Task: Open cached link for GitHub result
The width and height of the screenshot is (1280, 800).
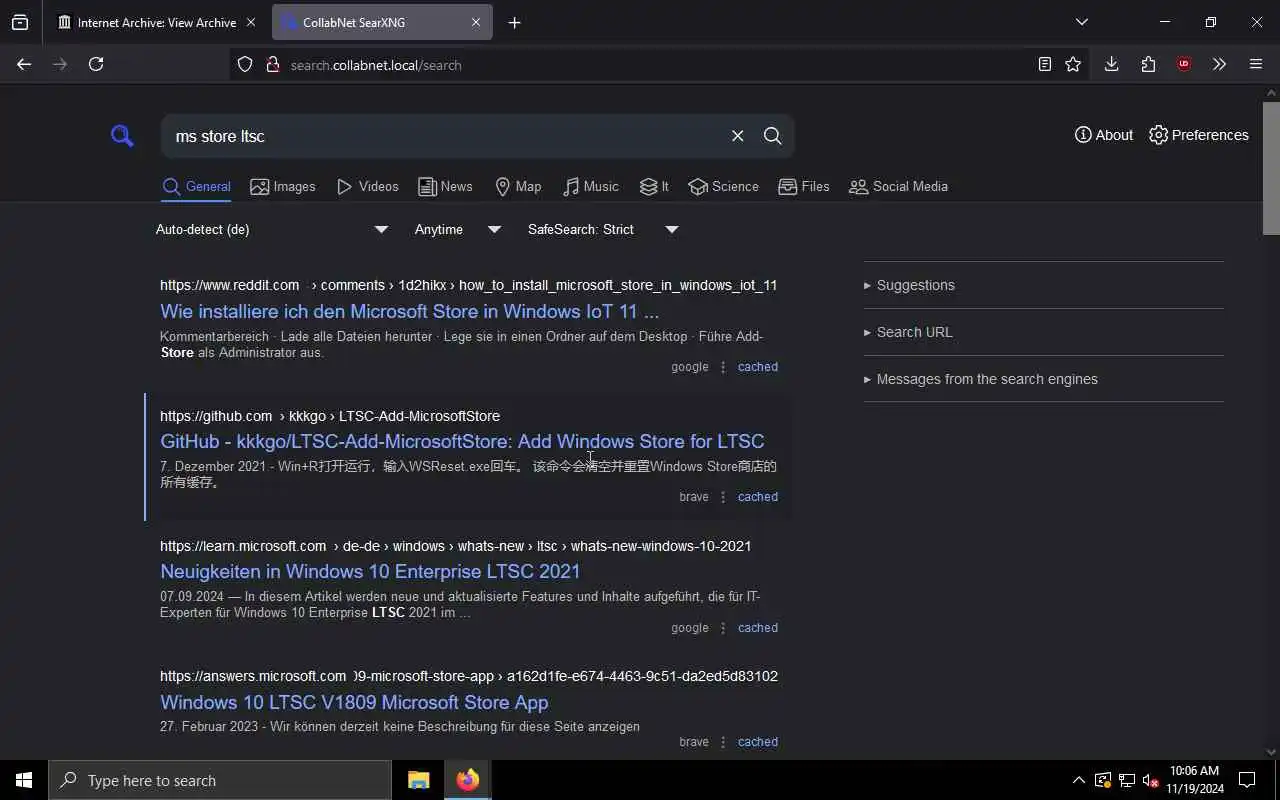Action: (x=758, y=497)
